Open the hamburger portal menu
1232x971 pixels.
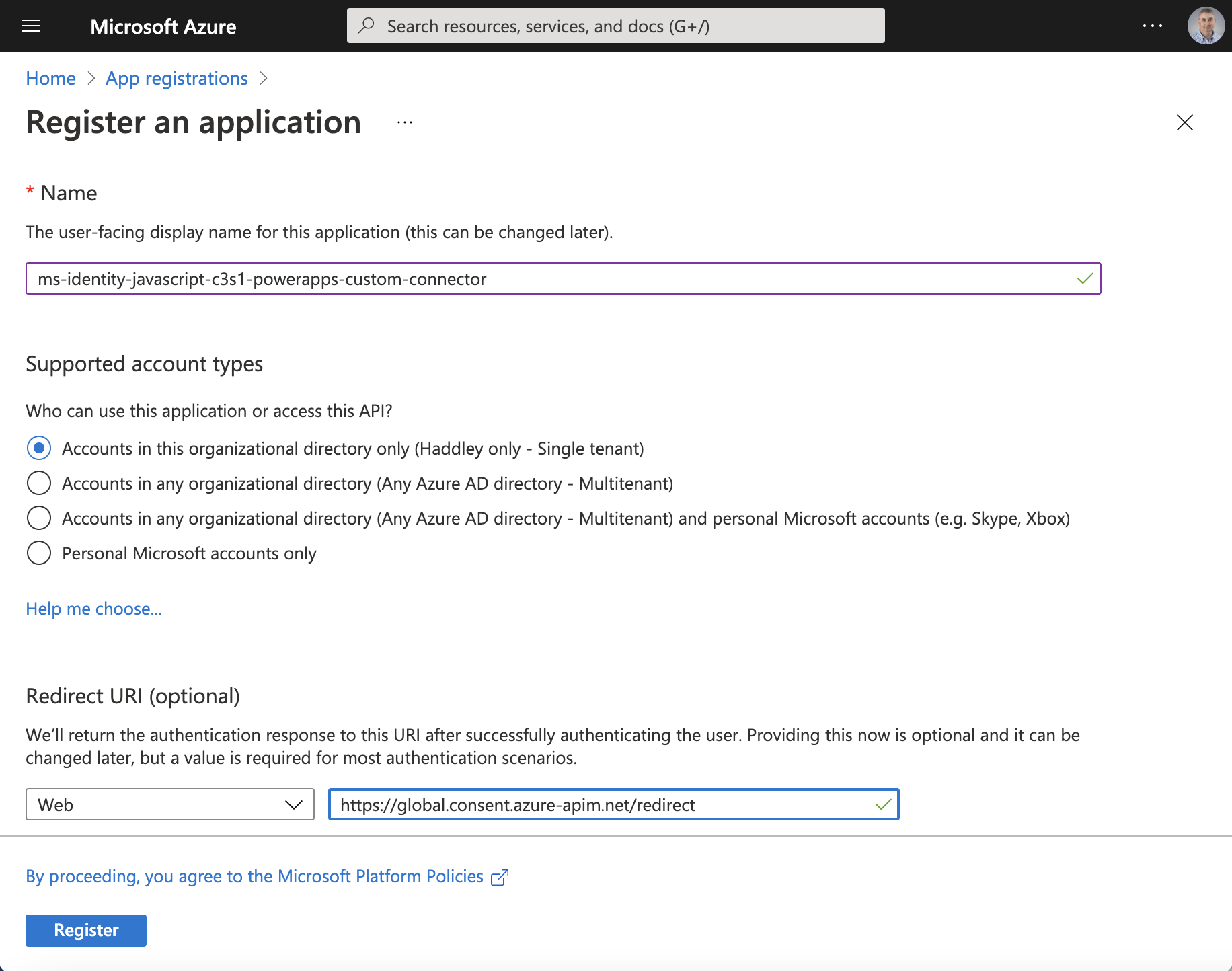31,26
